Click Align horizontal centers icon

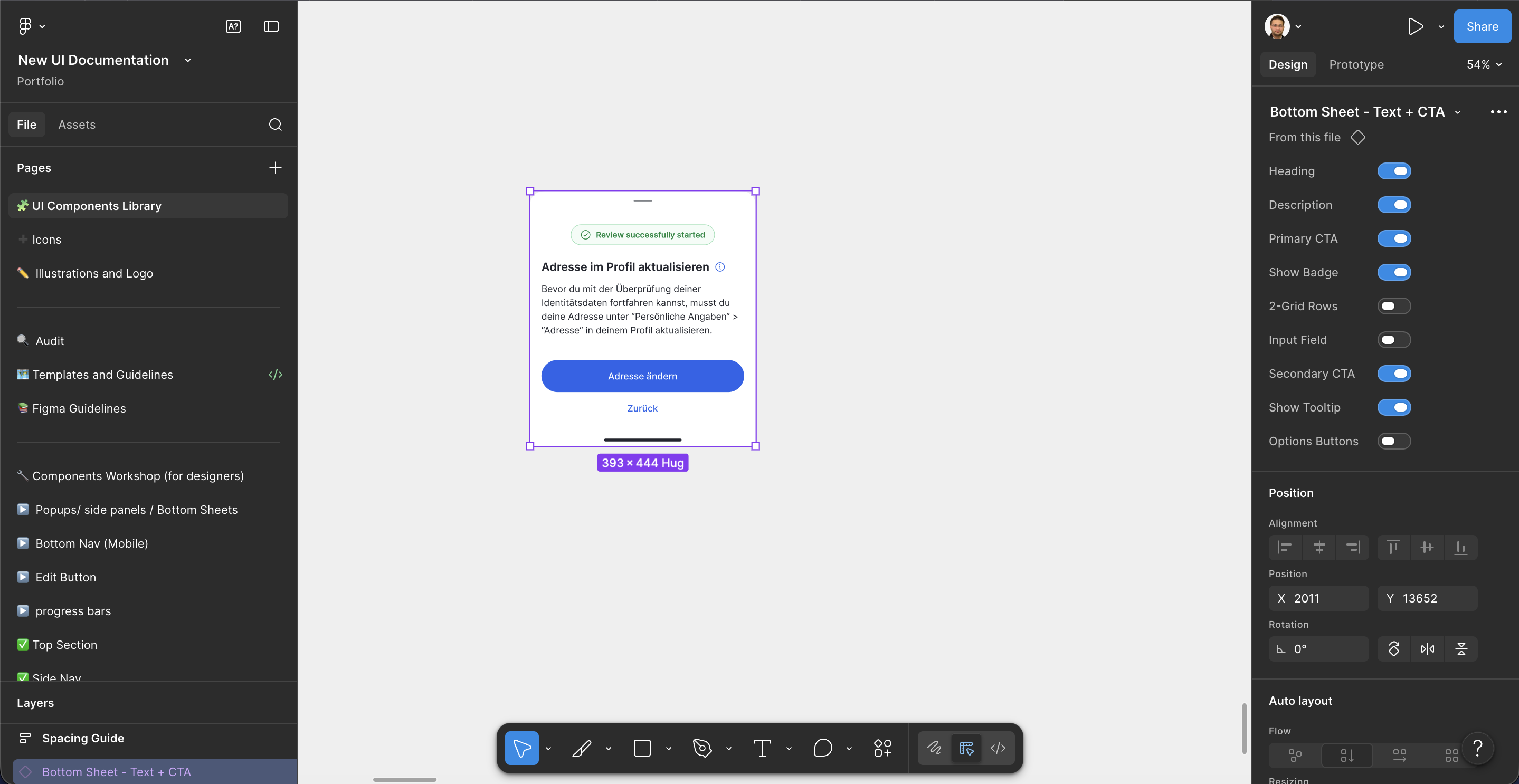tap(1319, 548)
